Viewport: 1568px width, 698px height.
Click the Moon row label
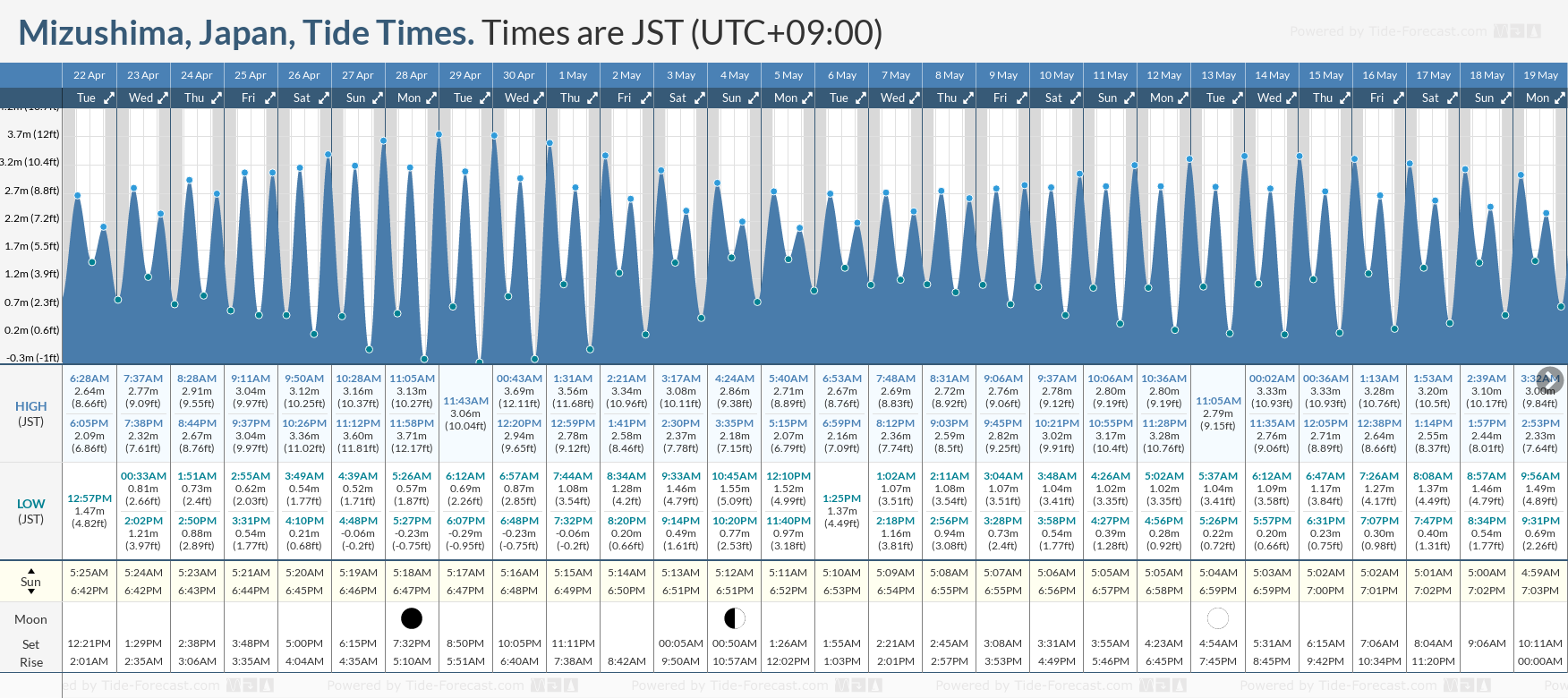coord(30,619)
